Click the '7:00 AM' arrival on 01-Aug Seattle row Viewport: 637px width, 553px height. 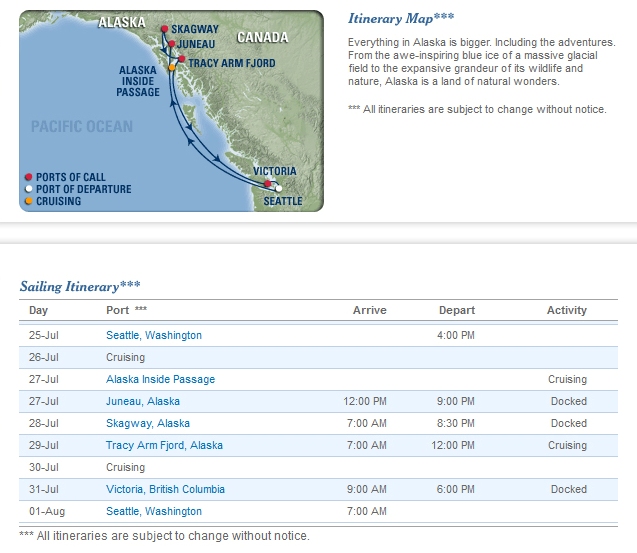[x=367, y=511]
